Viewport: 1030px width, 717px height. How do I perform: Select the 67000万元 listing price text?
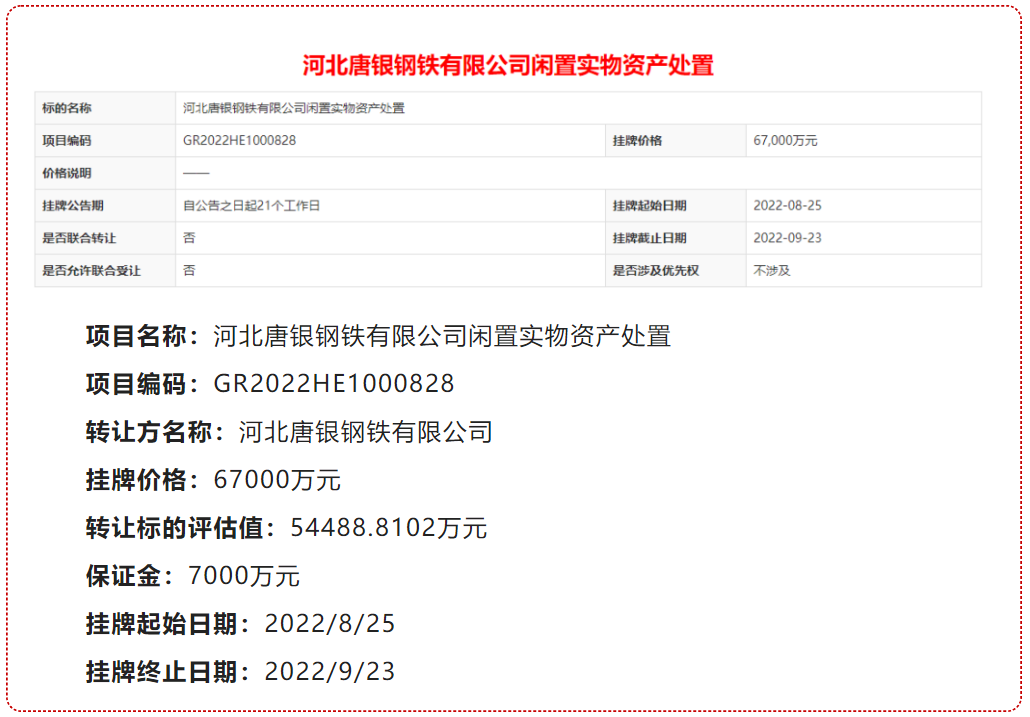click(277, 480)
